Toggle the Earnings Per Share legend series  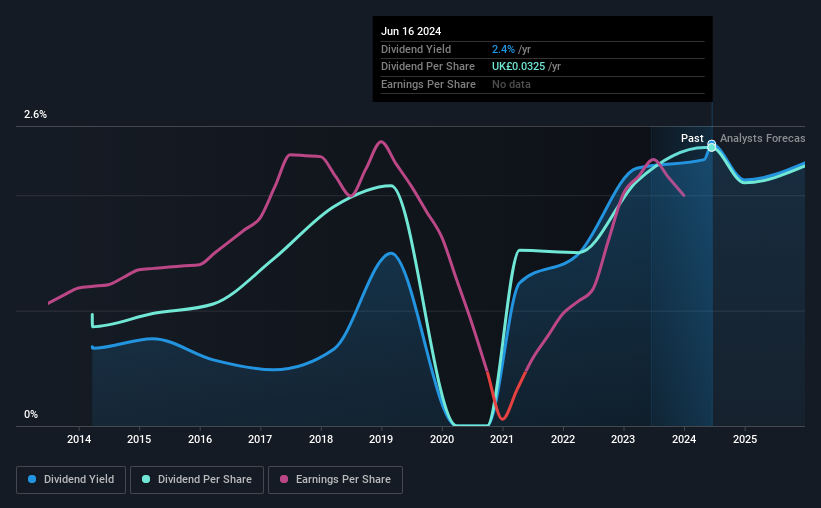coord(335,480)
